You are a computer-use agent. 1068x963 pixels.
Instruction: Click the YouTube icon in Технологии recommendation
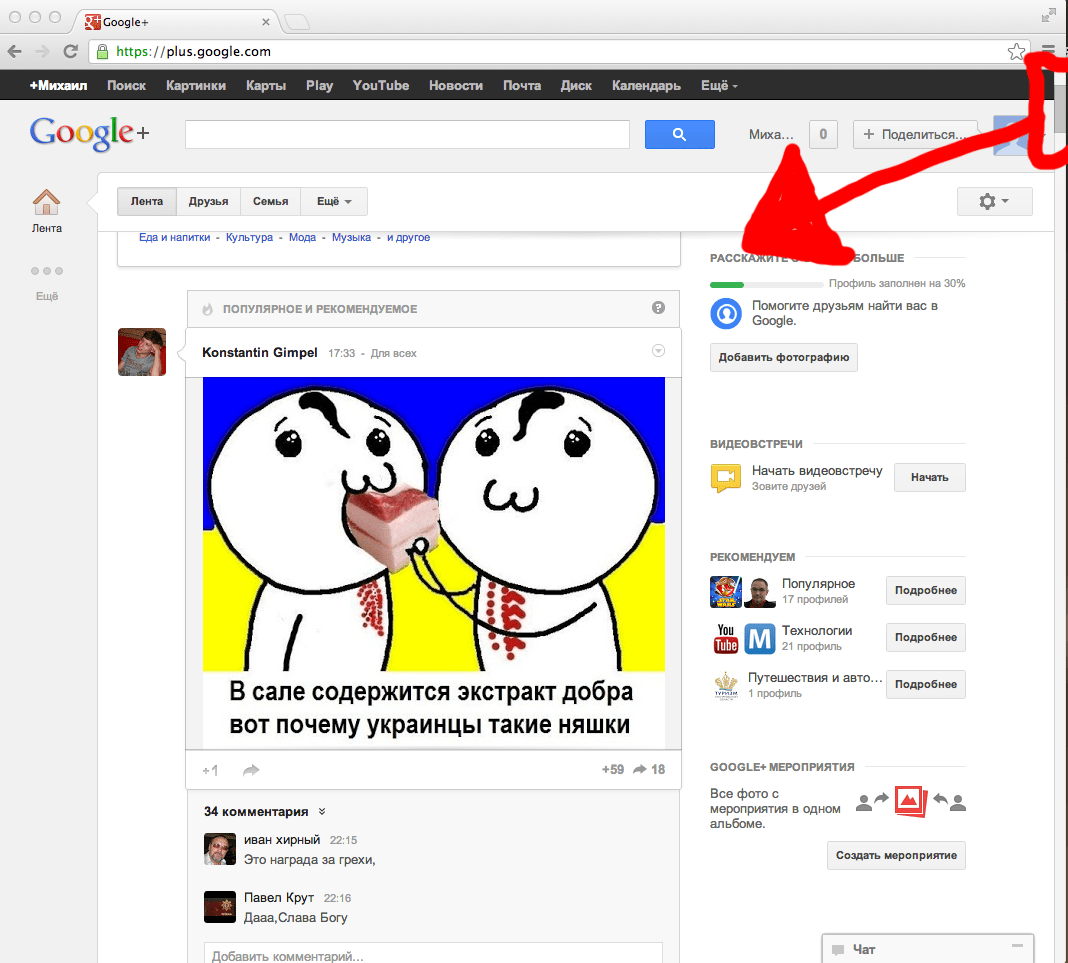pos(724,637)
